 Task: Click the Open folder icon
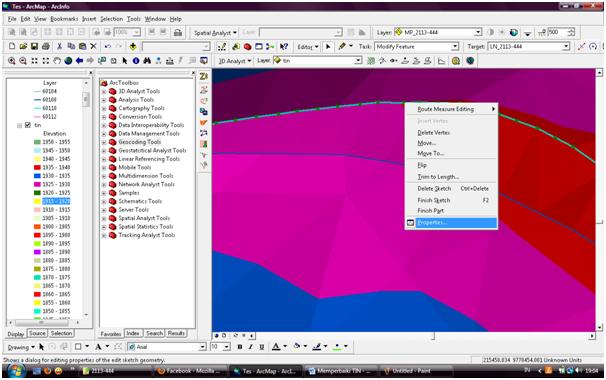(x=23, y=46)
